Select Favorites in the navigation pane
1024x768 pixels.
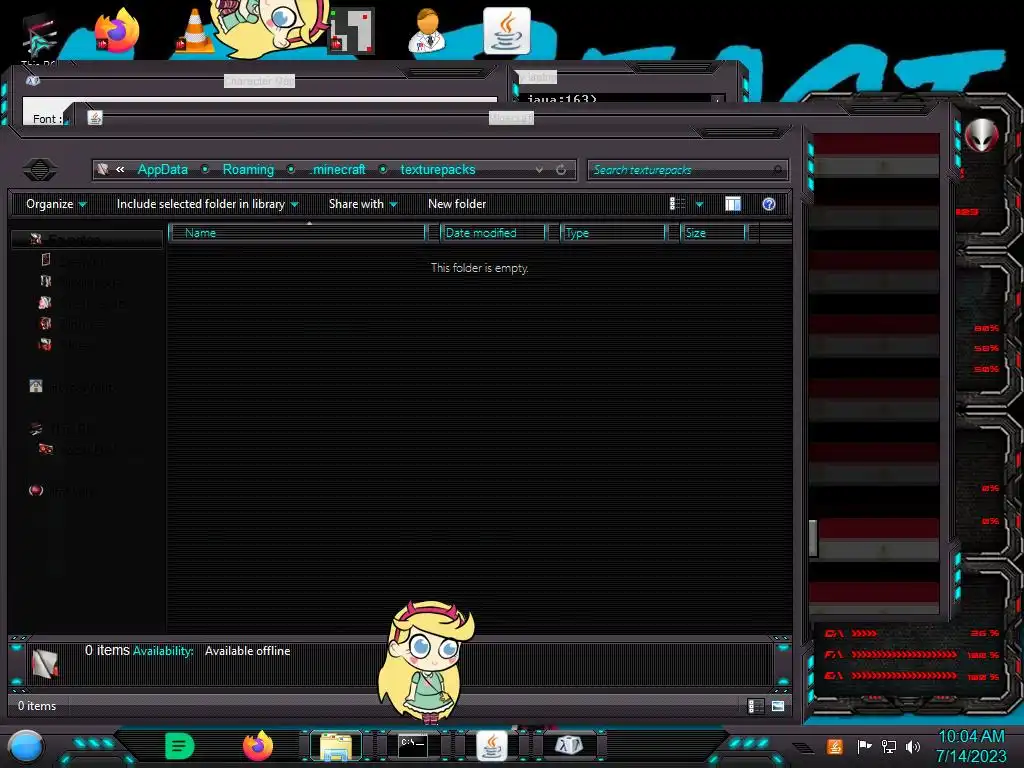[86, 239]
